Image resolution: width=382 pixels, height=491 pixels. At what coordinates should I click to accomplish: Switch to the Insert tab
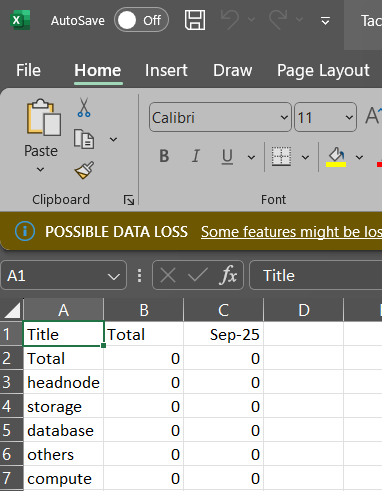click(166, 70)
